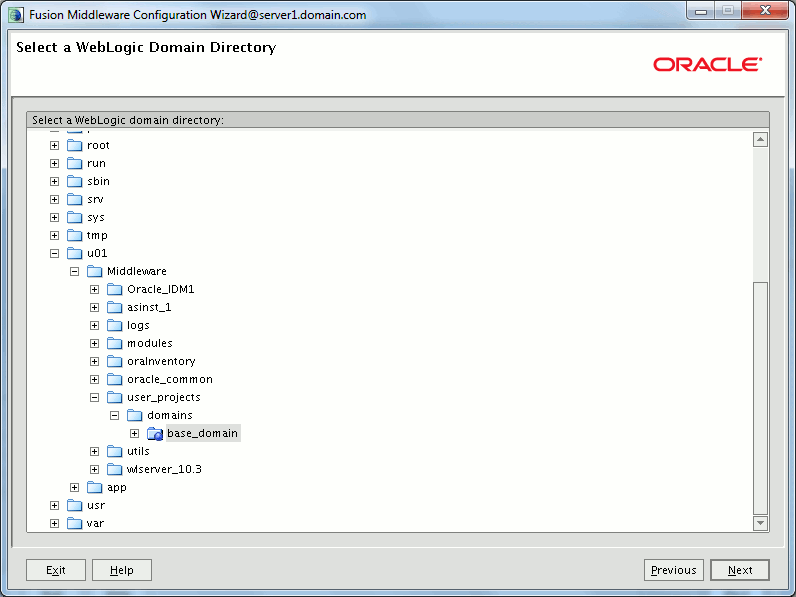Select the base_domain label
Screen dimensions: 796x597
point(203,434)
